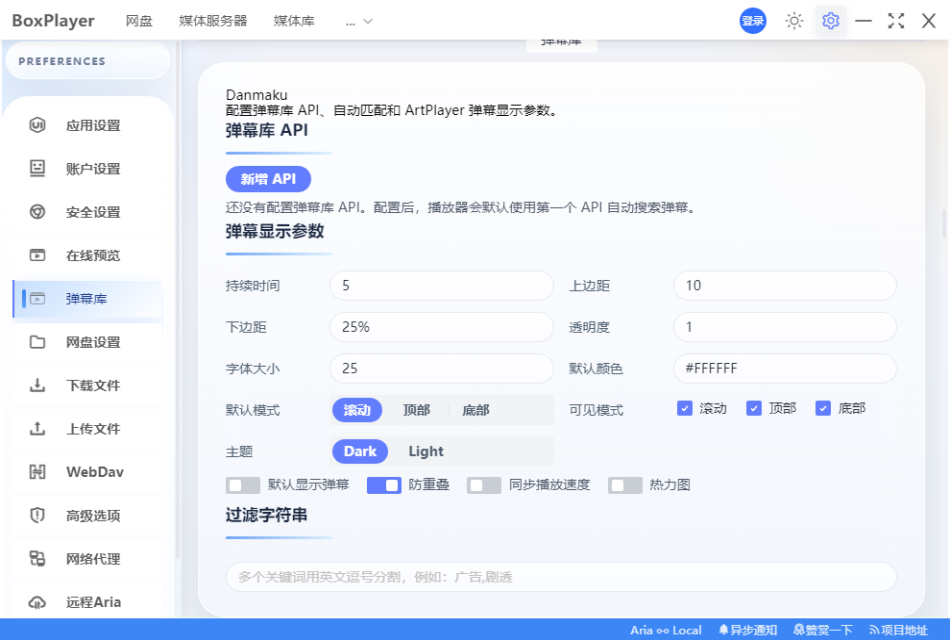
Task: Toggle light theme with sun icon
Action: (794, 21)
